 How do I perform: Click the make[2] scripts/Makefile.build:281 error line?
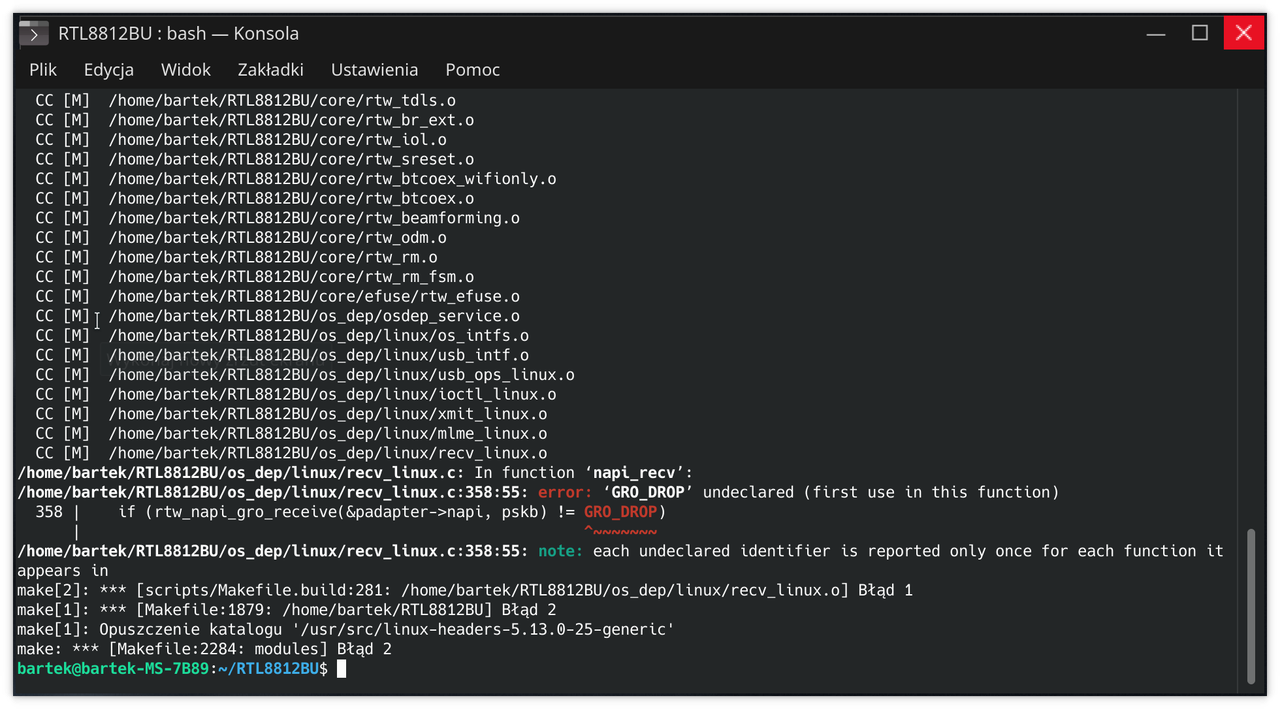[465, 590]
